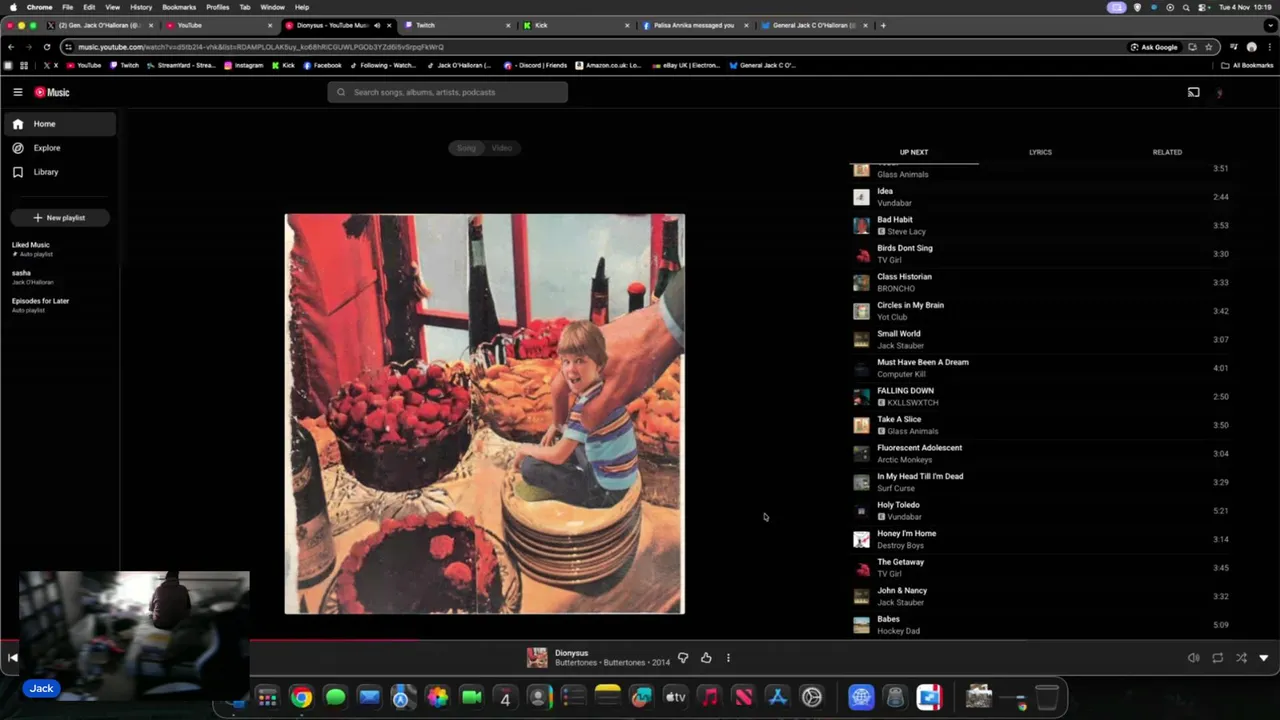The image size is (1280, 720).
Task: Open the App Store in the Dock
Action: tap(777, 697)
